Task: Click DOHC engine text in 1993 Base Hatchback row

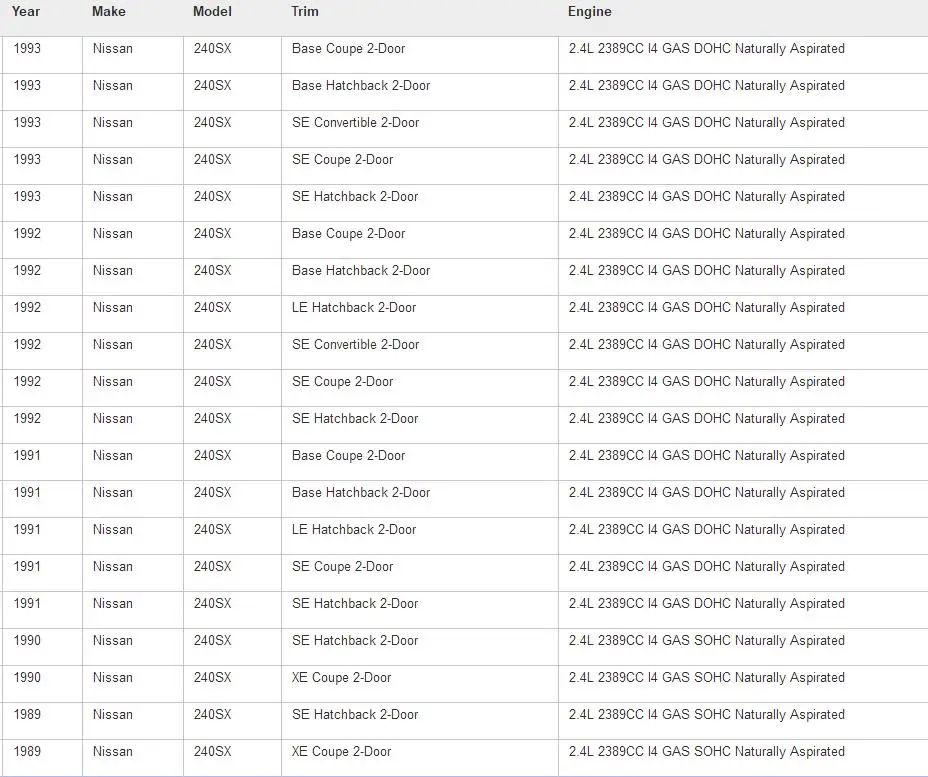Action: tap(707, 86)
